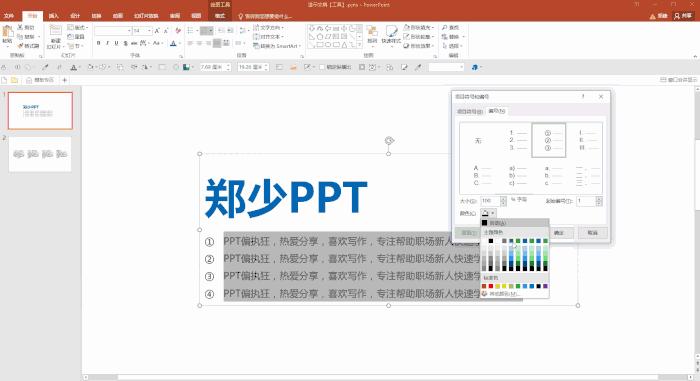Viewport: 700px width, 381px height.
Task: Click the new tab plus icon
Action: click(64, 80)
